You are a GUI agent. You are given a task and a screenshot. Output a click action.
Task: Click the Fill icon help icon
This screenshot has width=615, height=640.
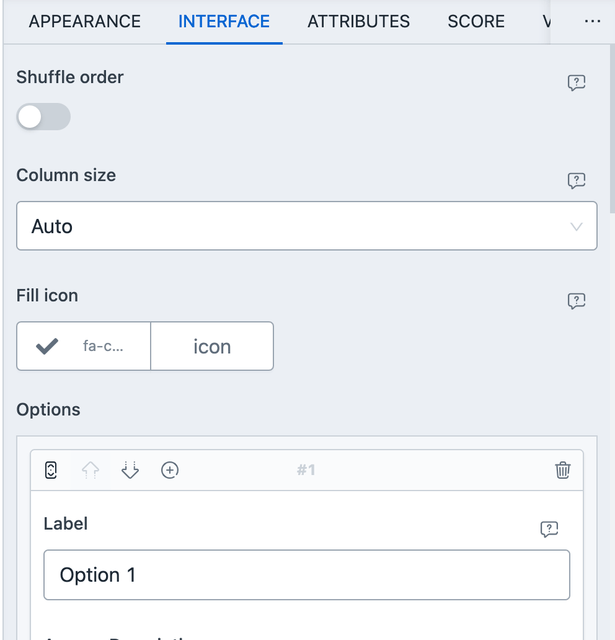[x=576, y=301]
